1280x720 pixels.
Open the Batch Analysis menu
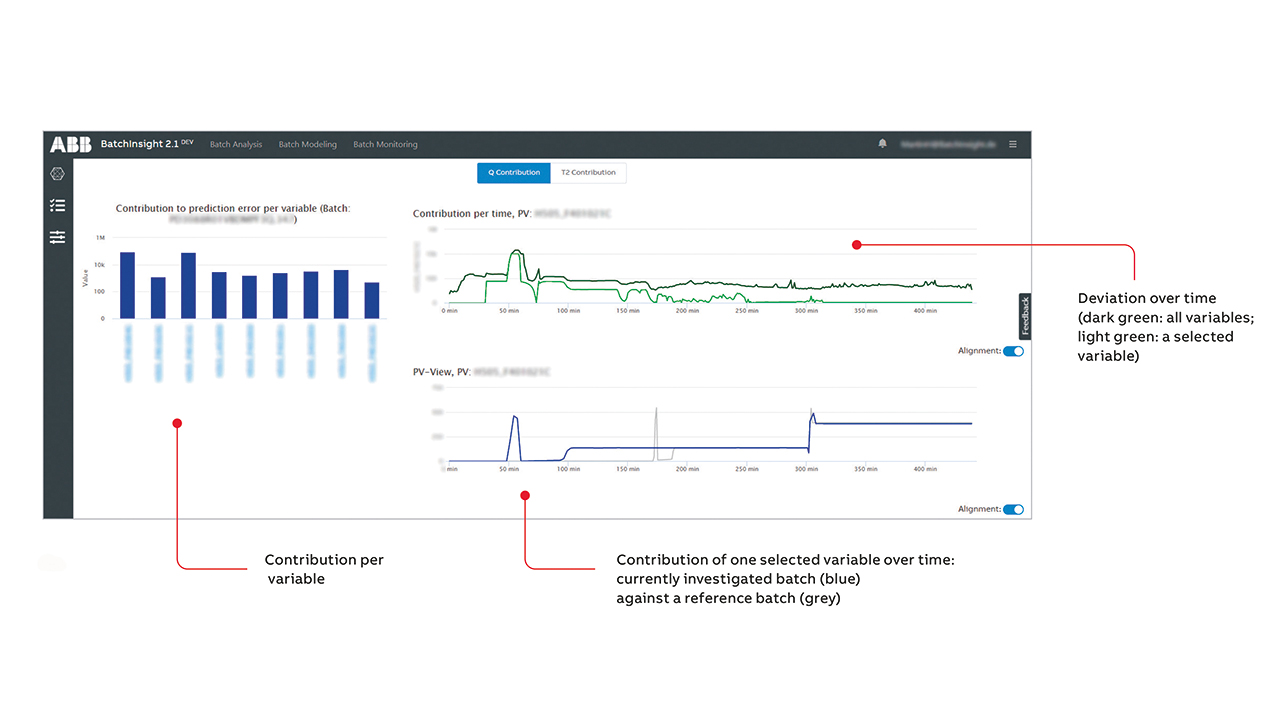coord(236,144)
